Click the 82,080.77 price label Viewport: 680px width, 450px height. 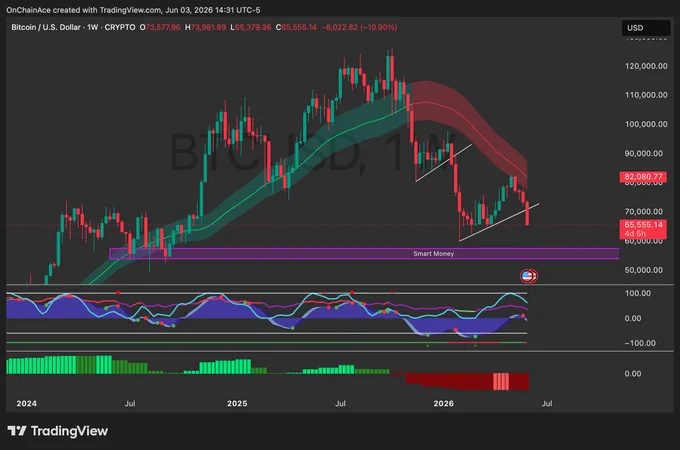643,176
